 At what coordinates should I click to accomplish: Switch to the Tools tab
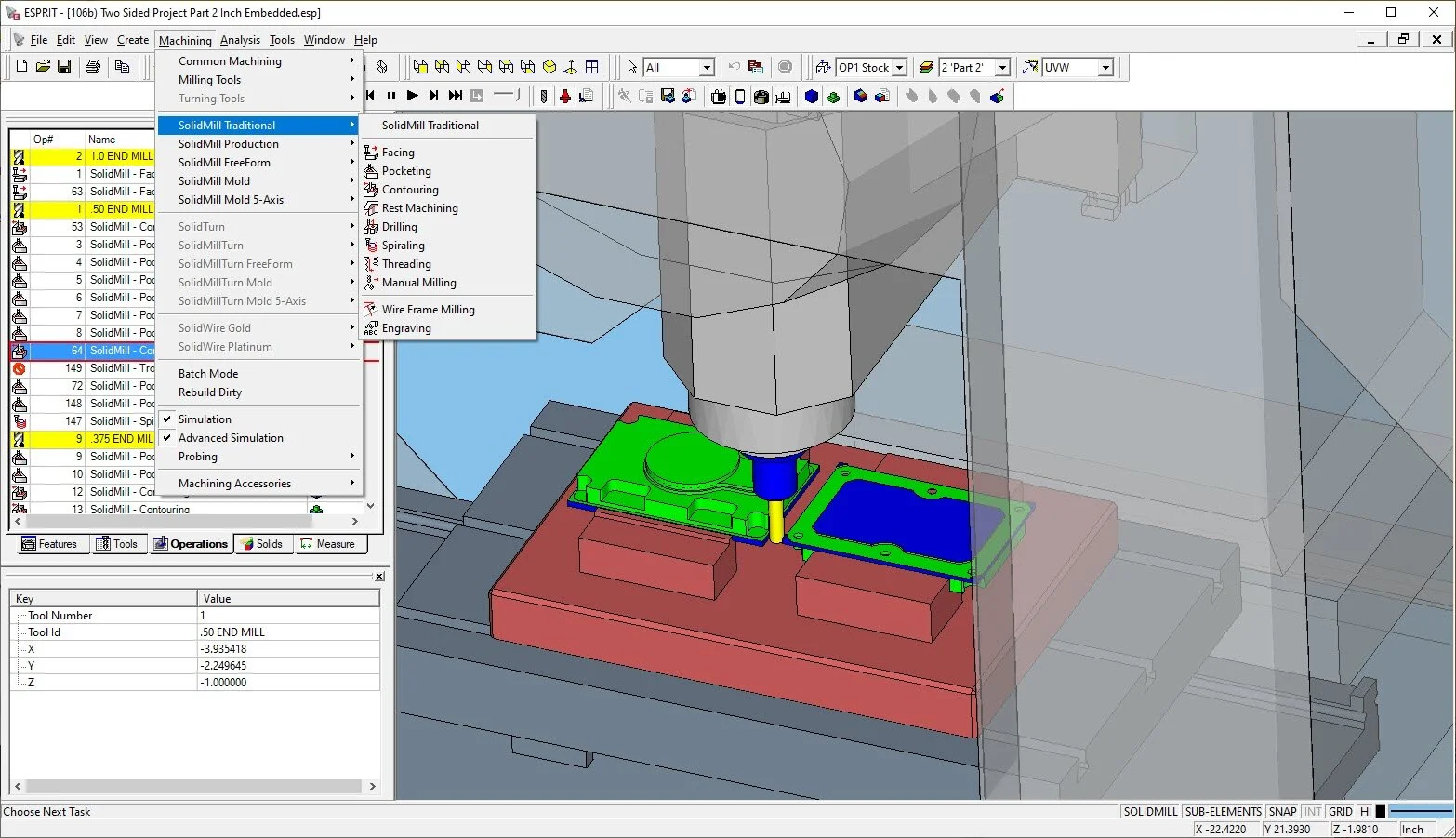[x=117, y=544]
